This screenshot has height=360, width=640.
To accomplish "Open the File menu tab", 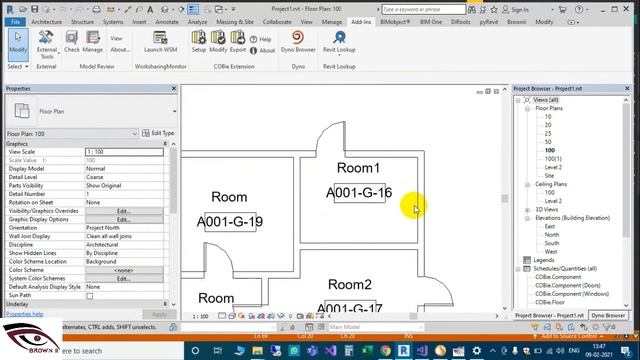I will pyautogui.click(x=16, y=22).
